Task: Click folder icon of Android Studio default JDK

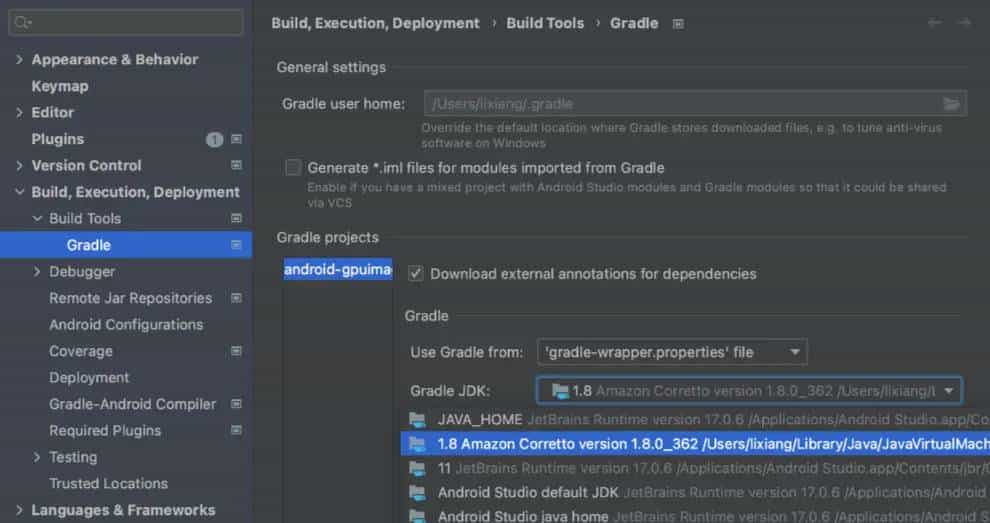Action: point(417,493)
